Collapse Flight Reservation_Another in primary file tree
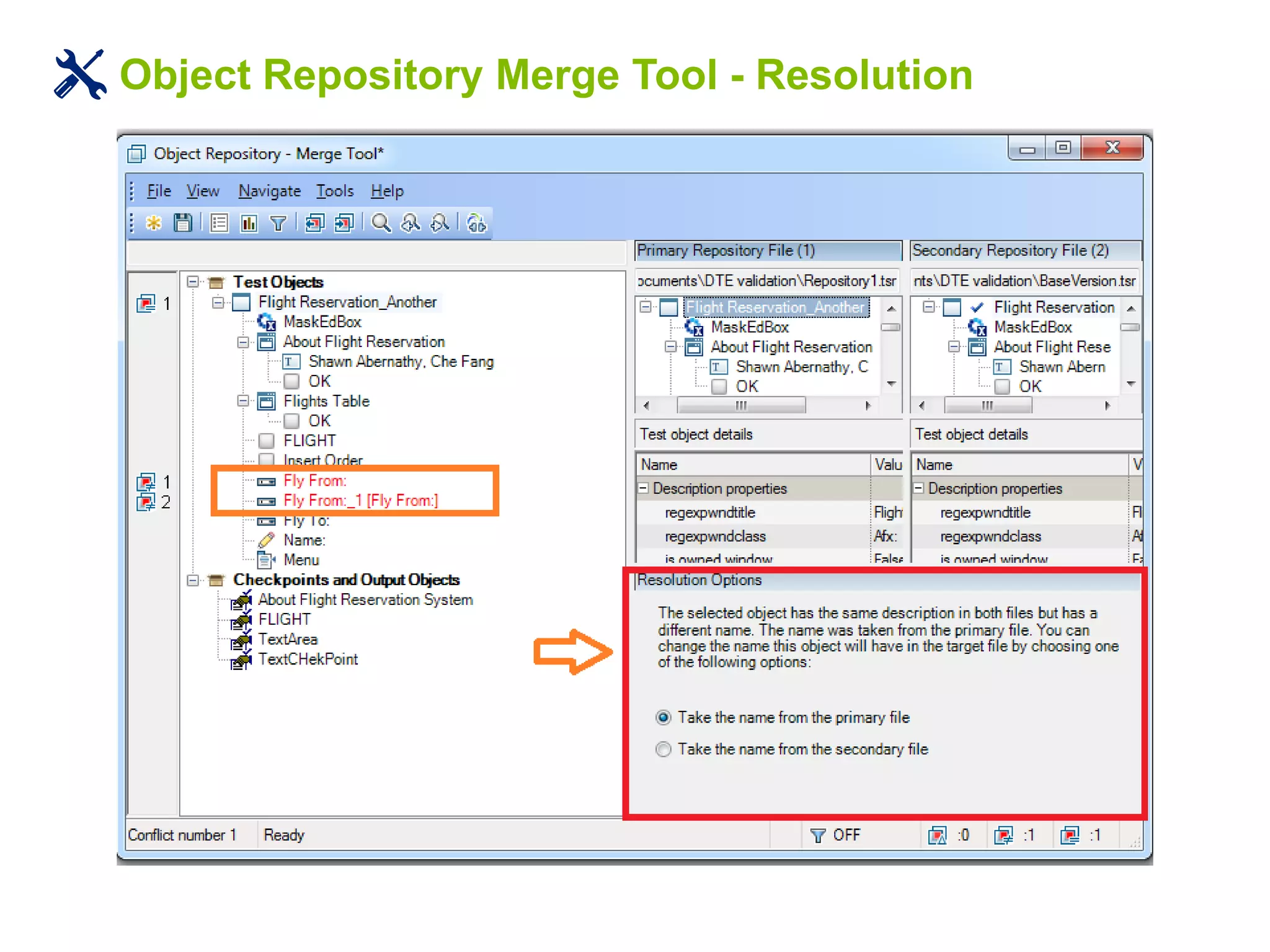This screenshot has height=952, width=1270. [x=646, y=307]
